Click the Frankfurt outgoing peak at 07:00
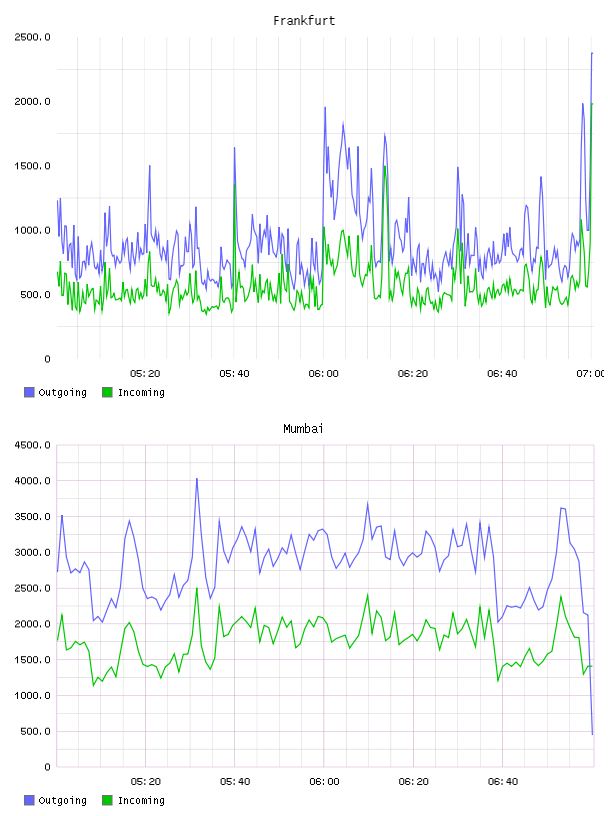Viewport: 608px width, 816px height. [x=592, y=53]
